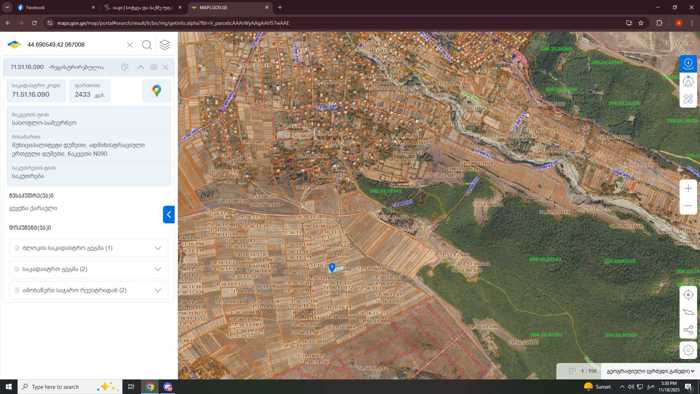Click the magnifier search icon

(147, 45)
